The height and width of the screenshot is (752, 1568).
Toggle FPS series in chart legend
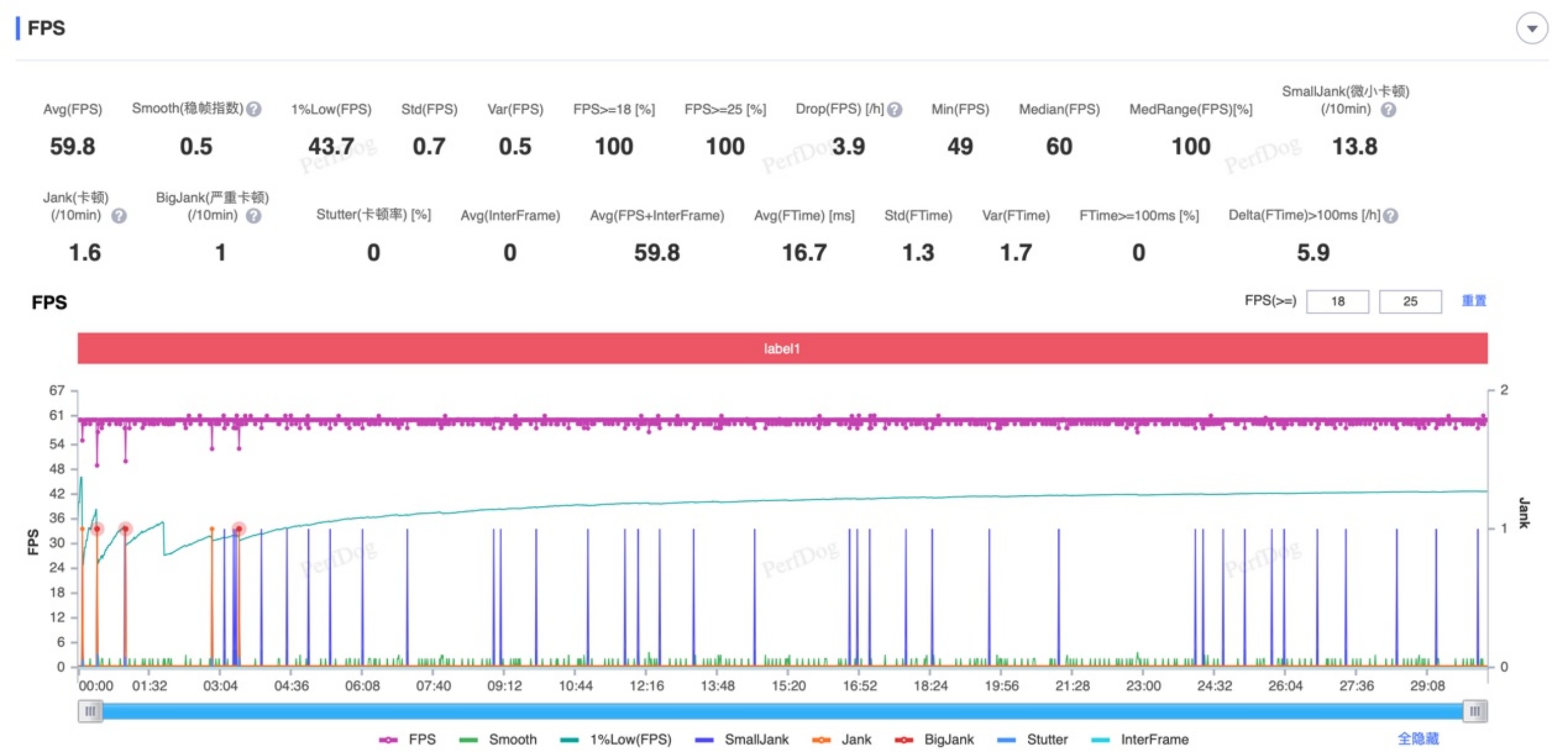[x=407, y=739]
